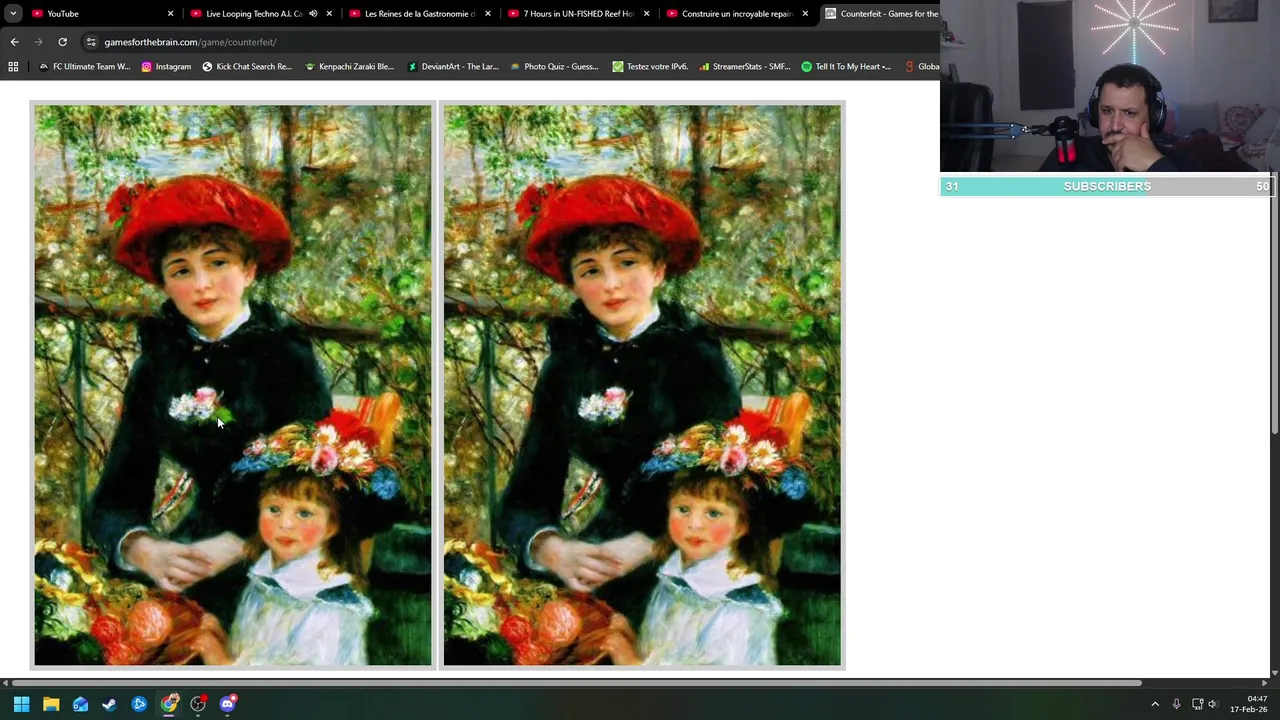
Task: Open Tell It To My Heart bookmark
Action: 846,67
